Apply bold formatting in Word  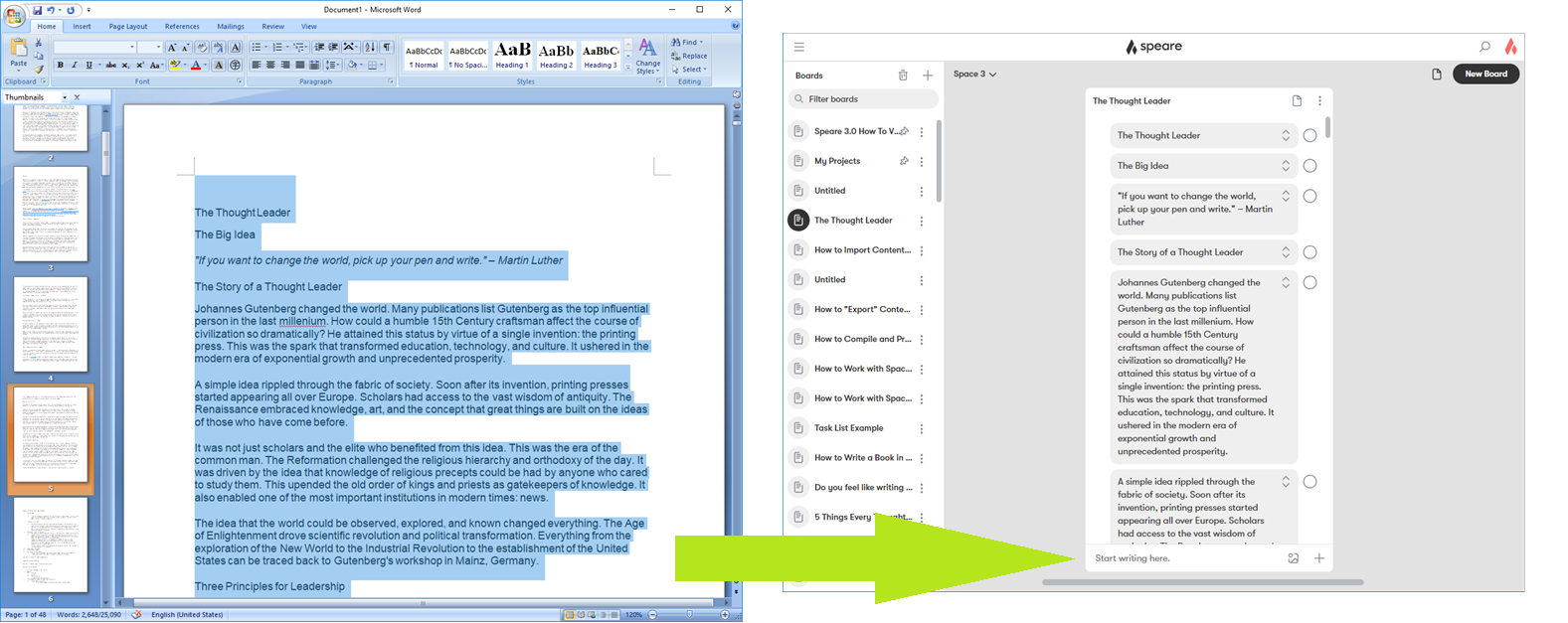pyautogui.click(x=60, y=66)
